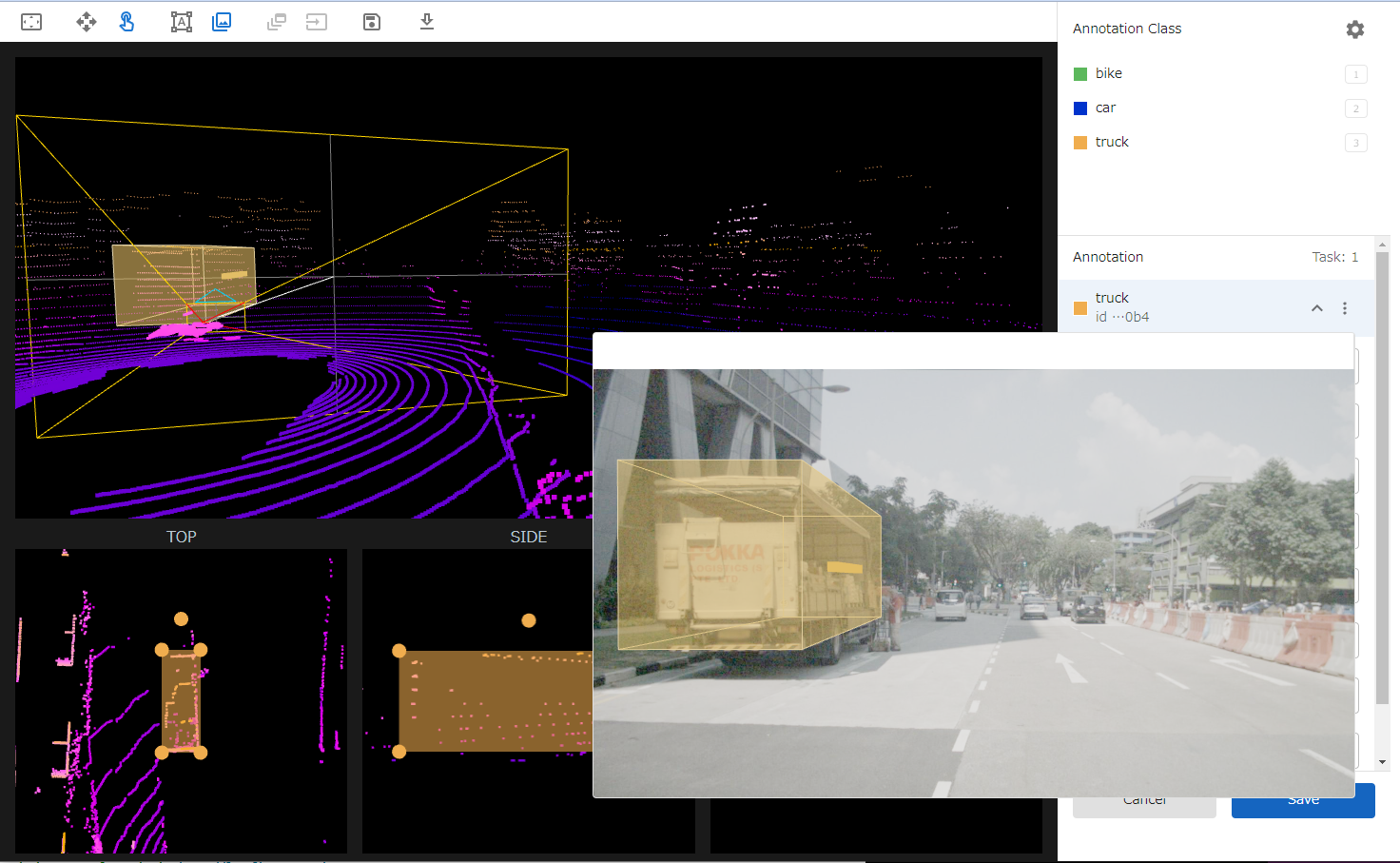
Task: Click the greyed-out move-to-frame arrow icon
Action: [317, 22]
